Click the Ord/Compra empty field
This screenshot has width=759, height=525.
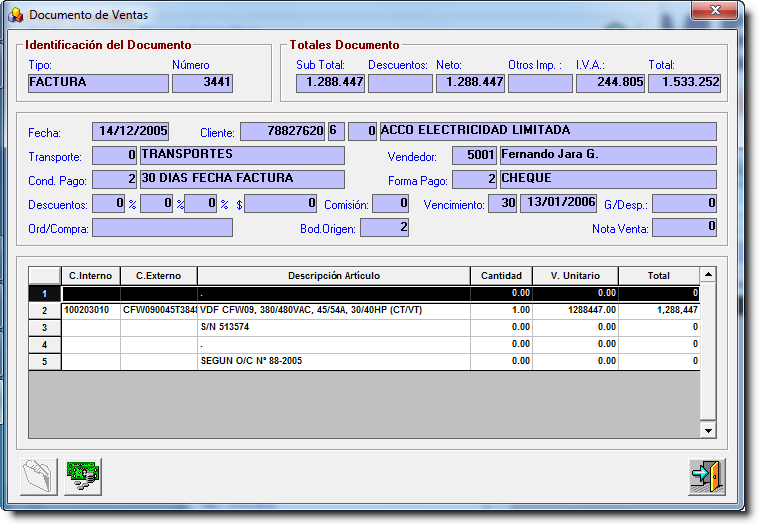click(x=162, y=227)
